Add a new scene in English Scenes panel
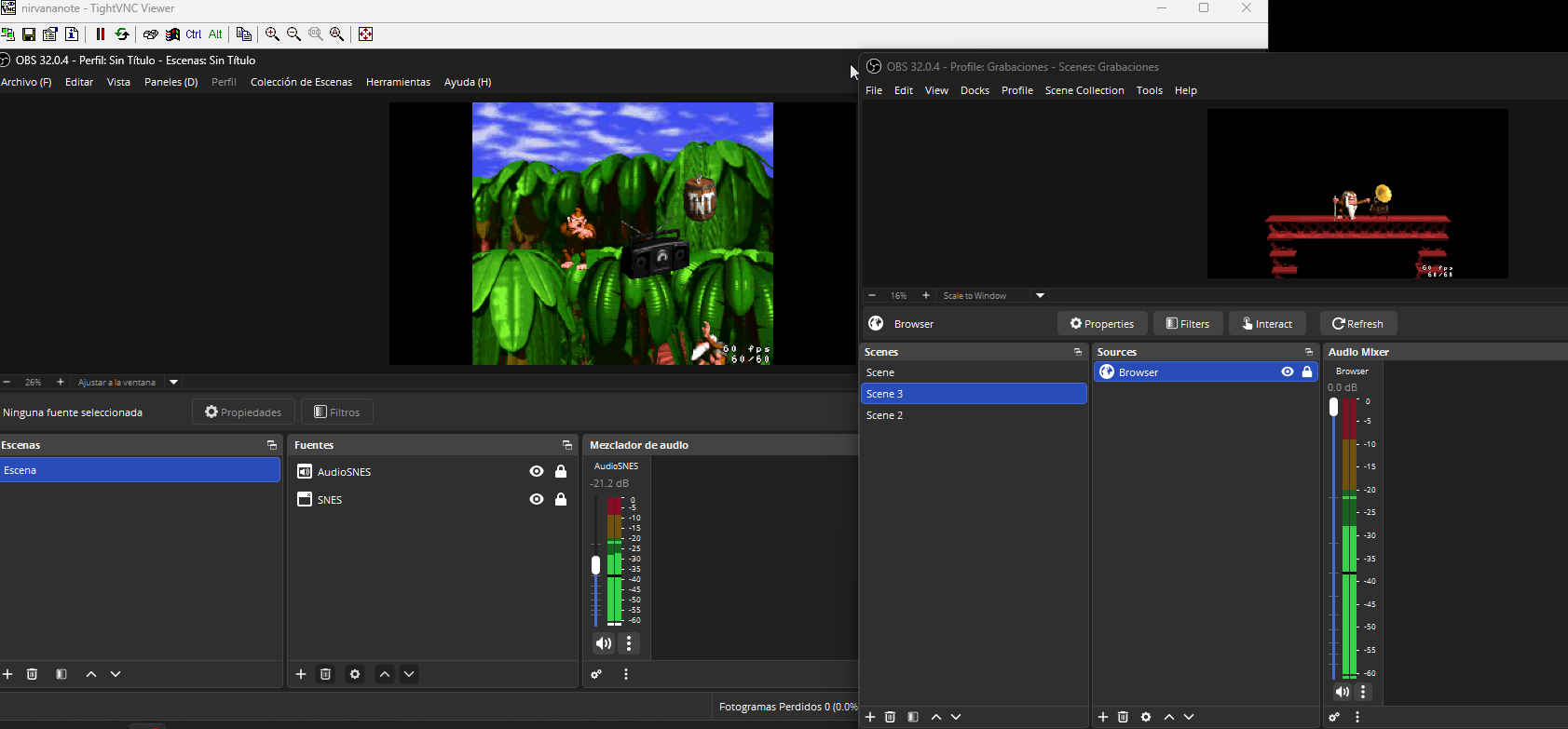Viewport: 1568px width, 729px height. (x=870, y=717)
